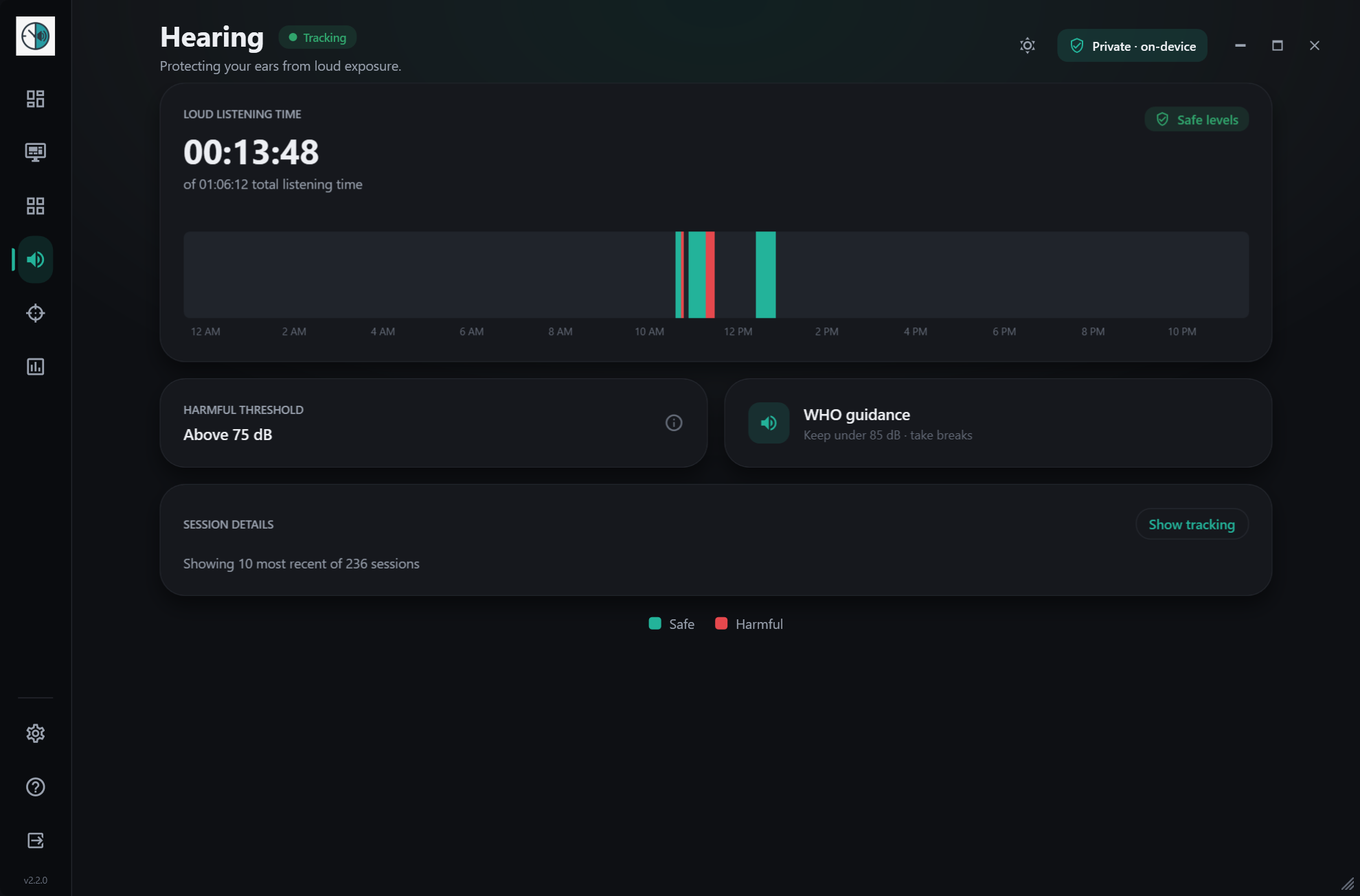Screen dimensions: 1360x896
Task: Open the screen monitor sidebar icon
Action: 35,152
